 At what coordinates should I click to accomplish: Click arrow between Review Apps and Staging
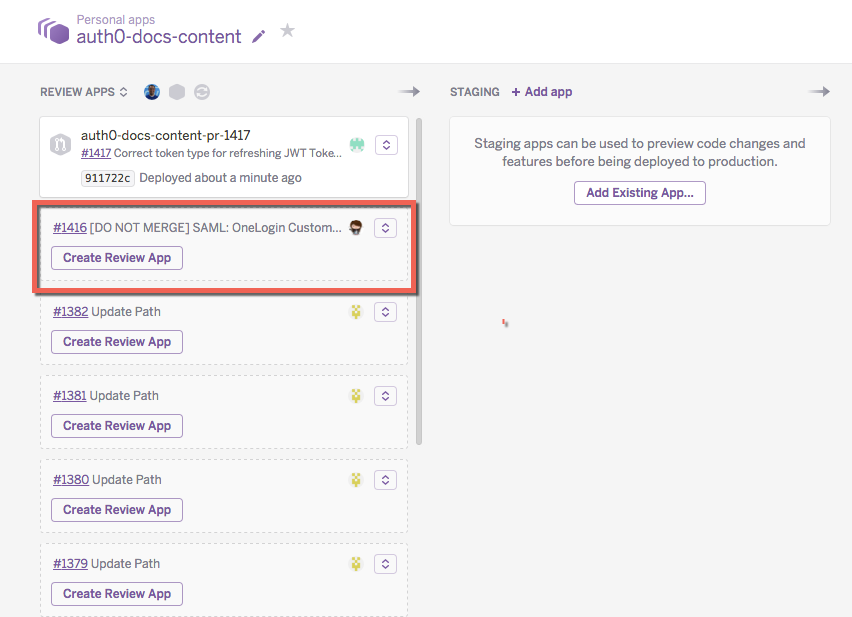point(409,91)
